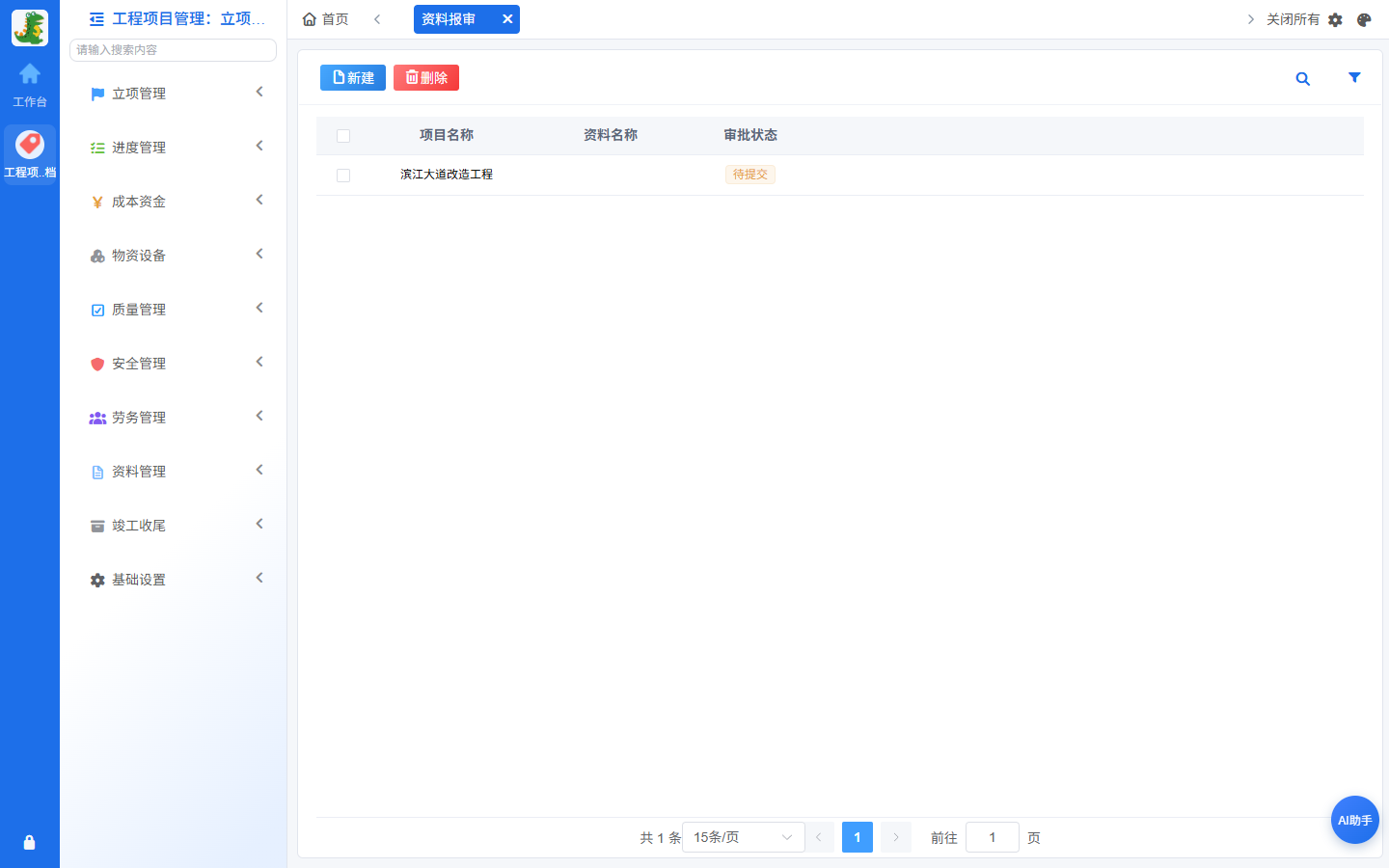This screenshot has height=868, width=1389.
Task: Expand the 质量管理 menu chevron
Action: click(x=259, y=309)
